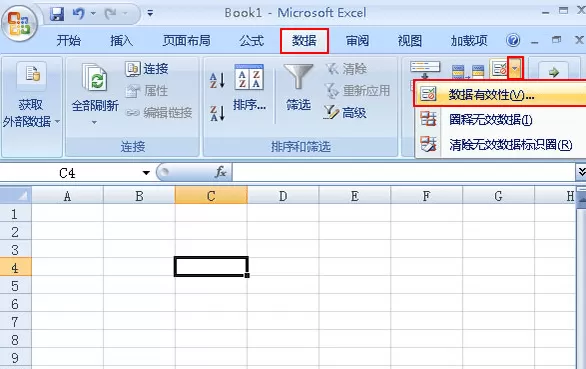Click the fx insert function icon
Screen dimensions: 586x369
click(220, 172)
